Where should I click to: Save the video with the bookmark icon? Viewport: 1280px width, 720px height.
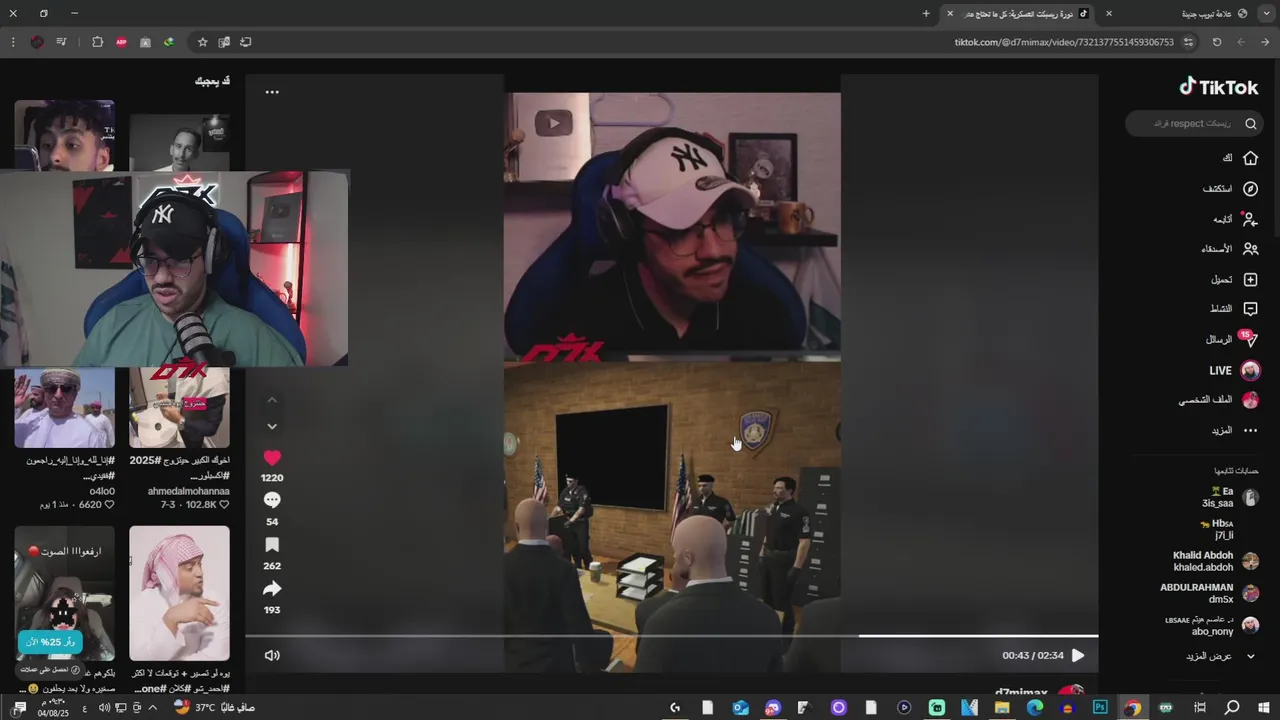tap(272, 545)
